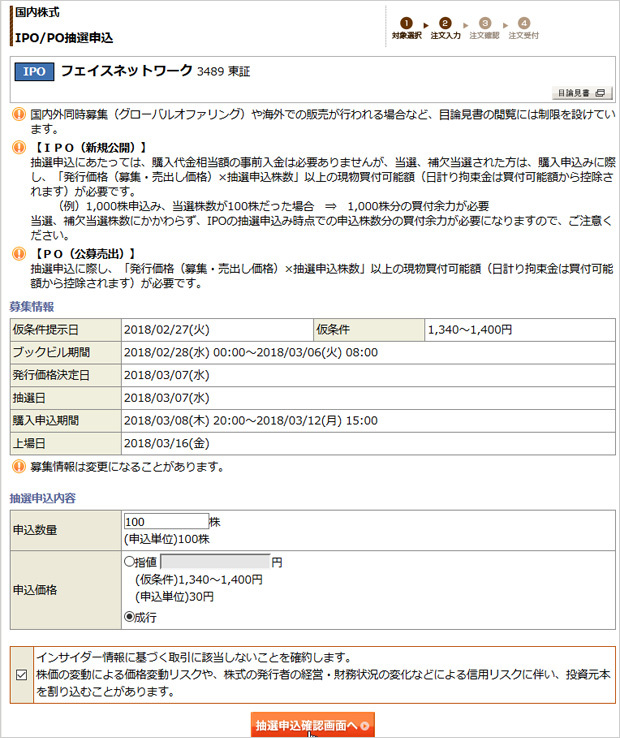
Task: Click the blue IPO badge icon
Action: (34, 72)
